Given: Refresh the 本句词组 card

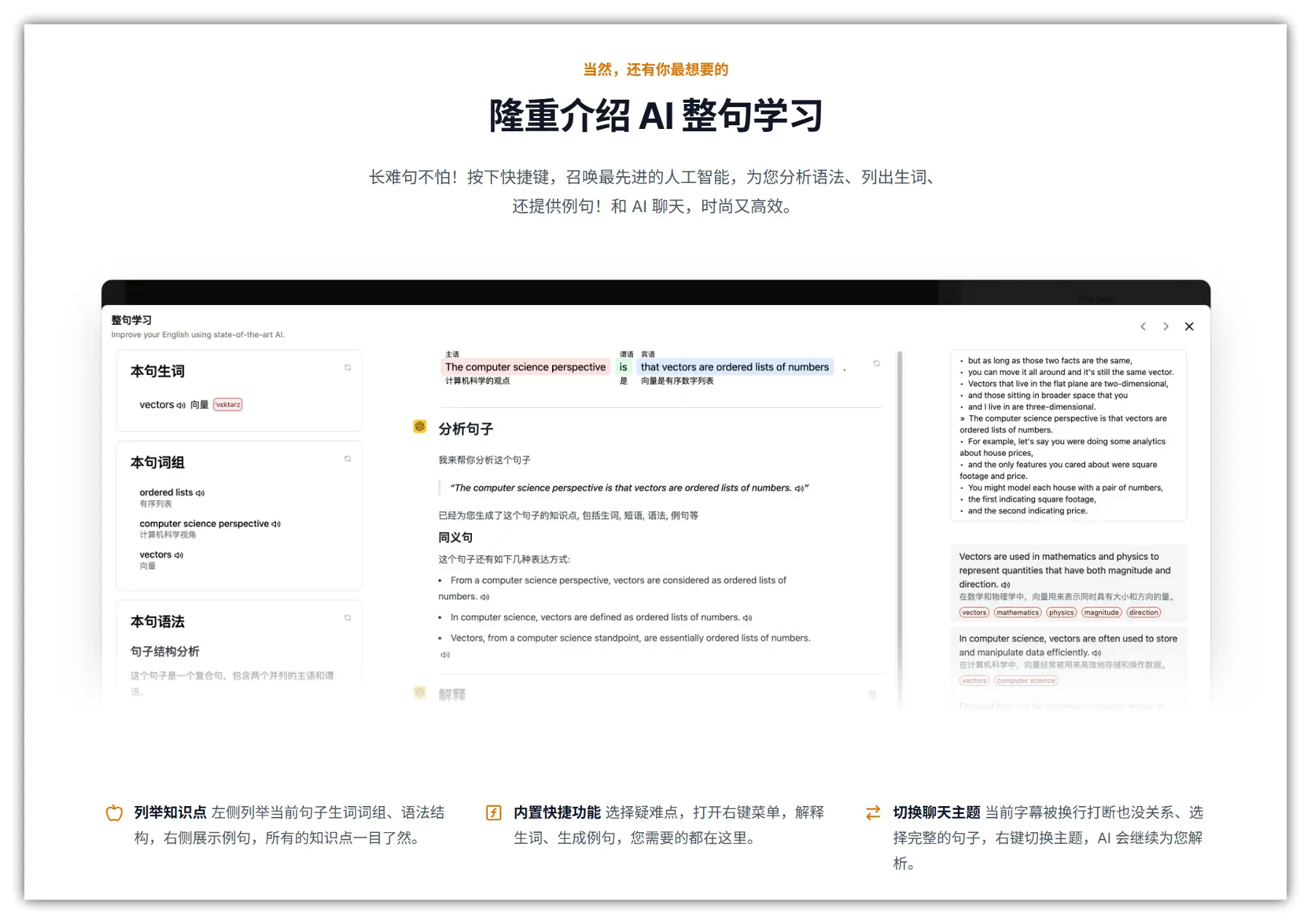Looking at the screenshot, I should click(x=347, y=459).
